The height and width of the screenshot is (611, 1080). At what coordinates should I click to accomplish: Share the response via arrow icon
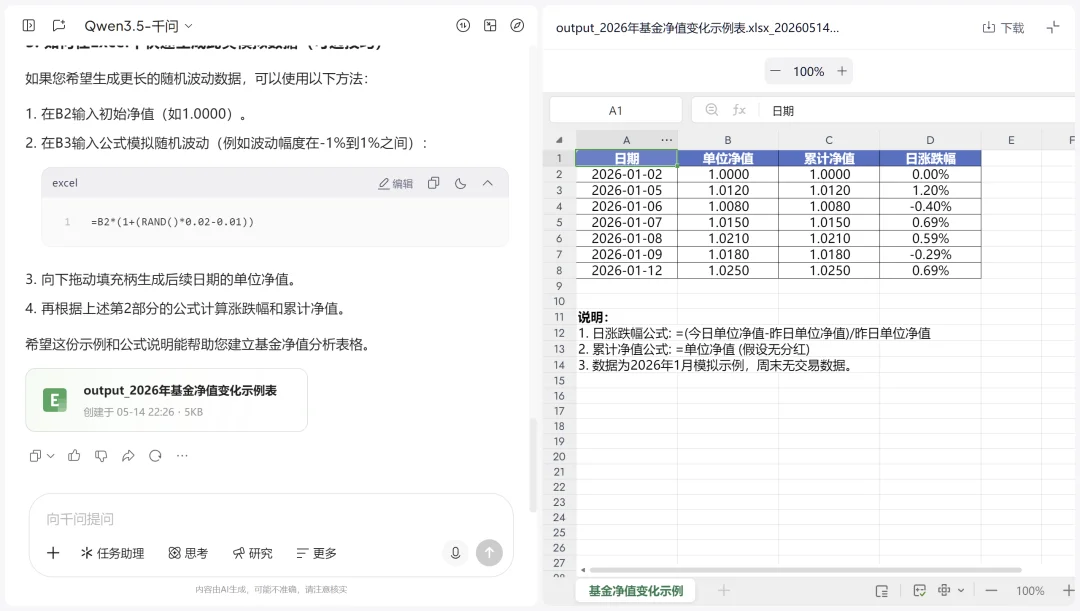(x=128, y=456)
